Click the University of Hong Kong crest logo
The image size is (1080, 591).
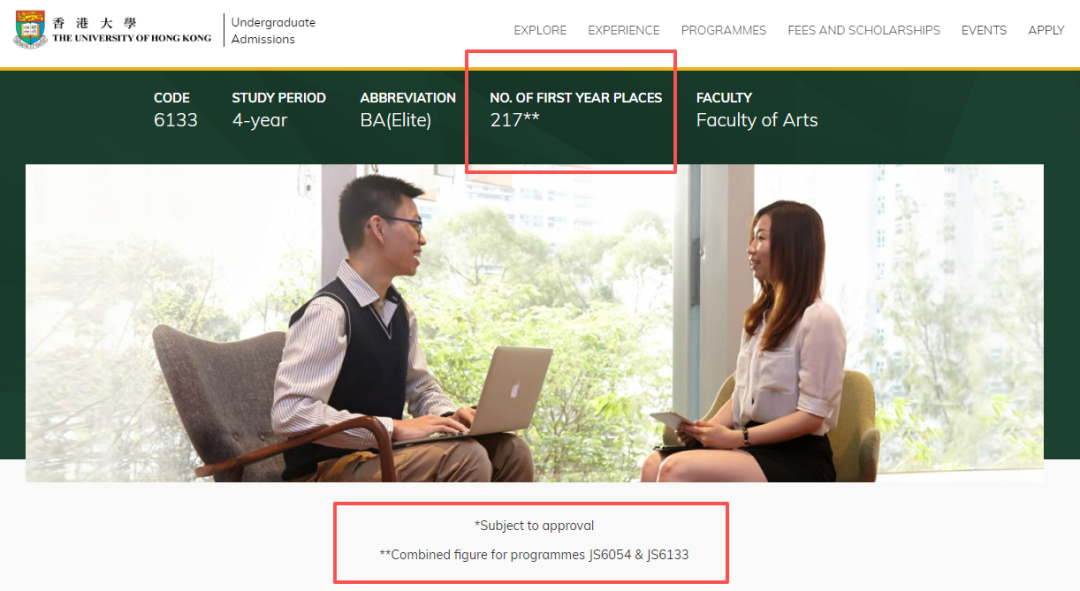point(30,29)
